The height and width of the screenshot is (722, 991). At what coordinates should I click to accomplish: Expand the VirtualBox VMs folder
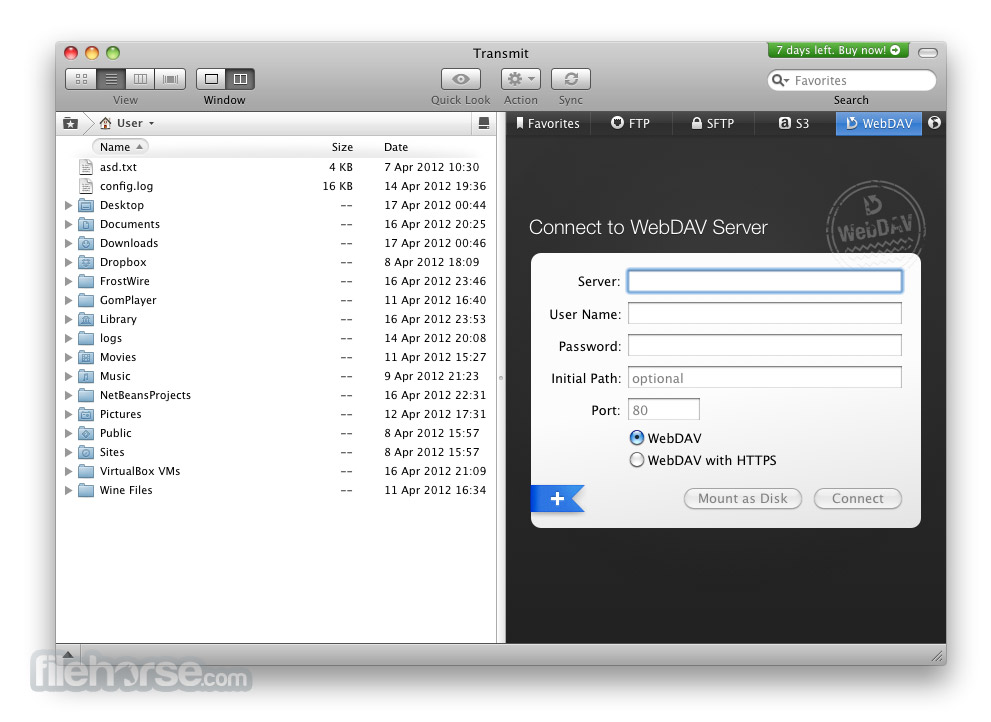pos(68,471)
